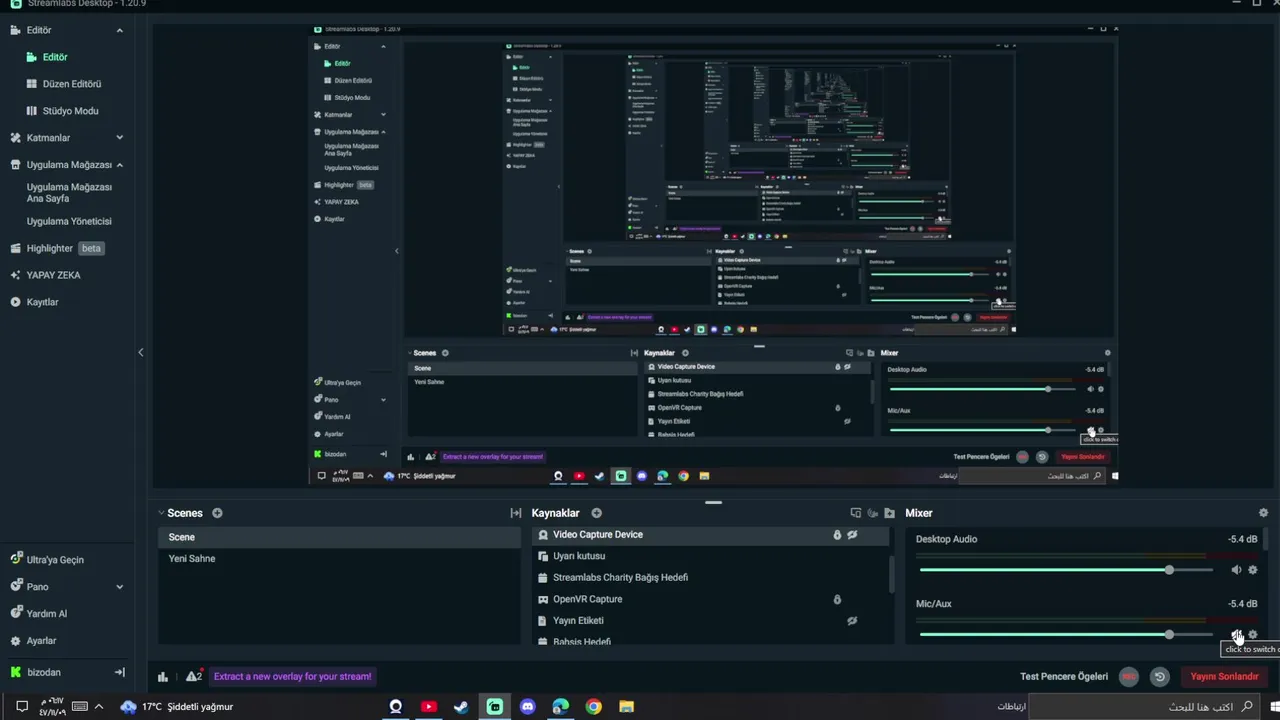Expand the Pano dropdown chevron
Image resolution: width=1280 pixels, height=720 pixels.
[119, 587]
